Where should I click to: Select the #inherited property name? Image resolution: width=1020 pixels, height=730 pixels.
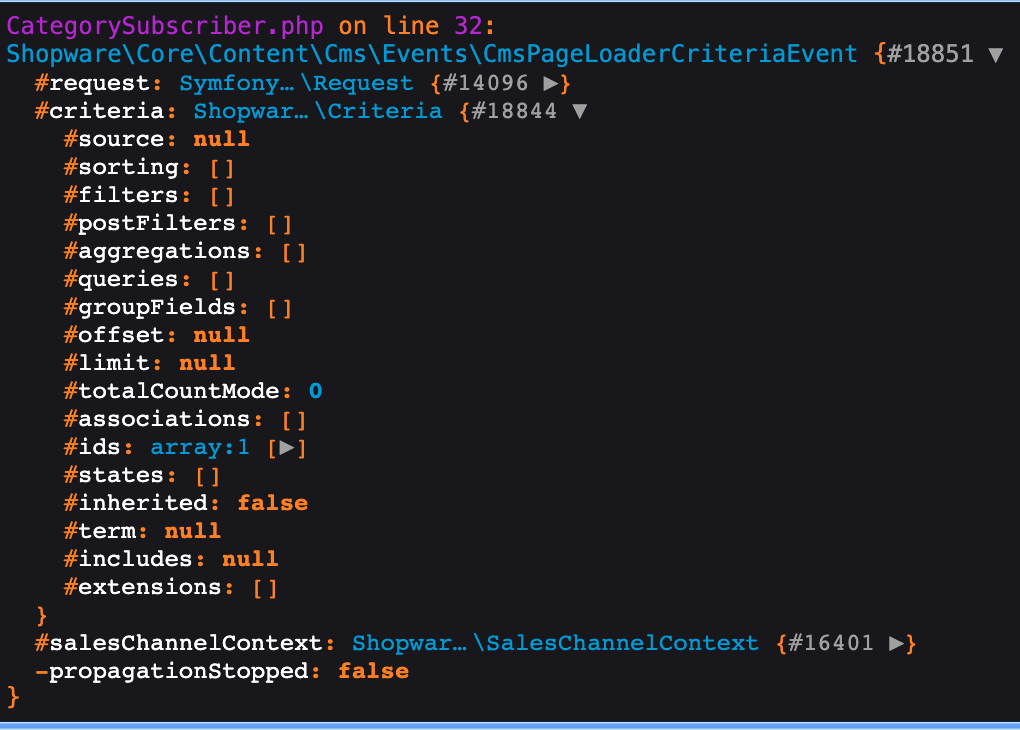(135, 503)
